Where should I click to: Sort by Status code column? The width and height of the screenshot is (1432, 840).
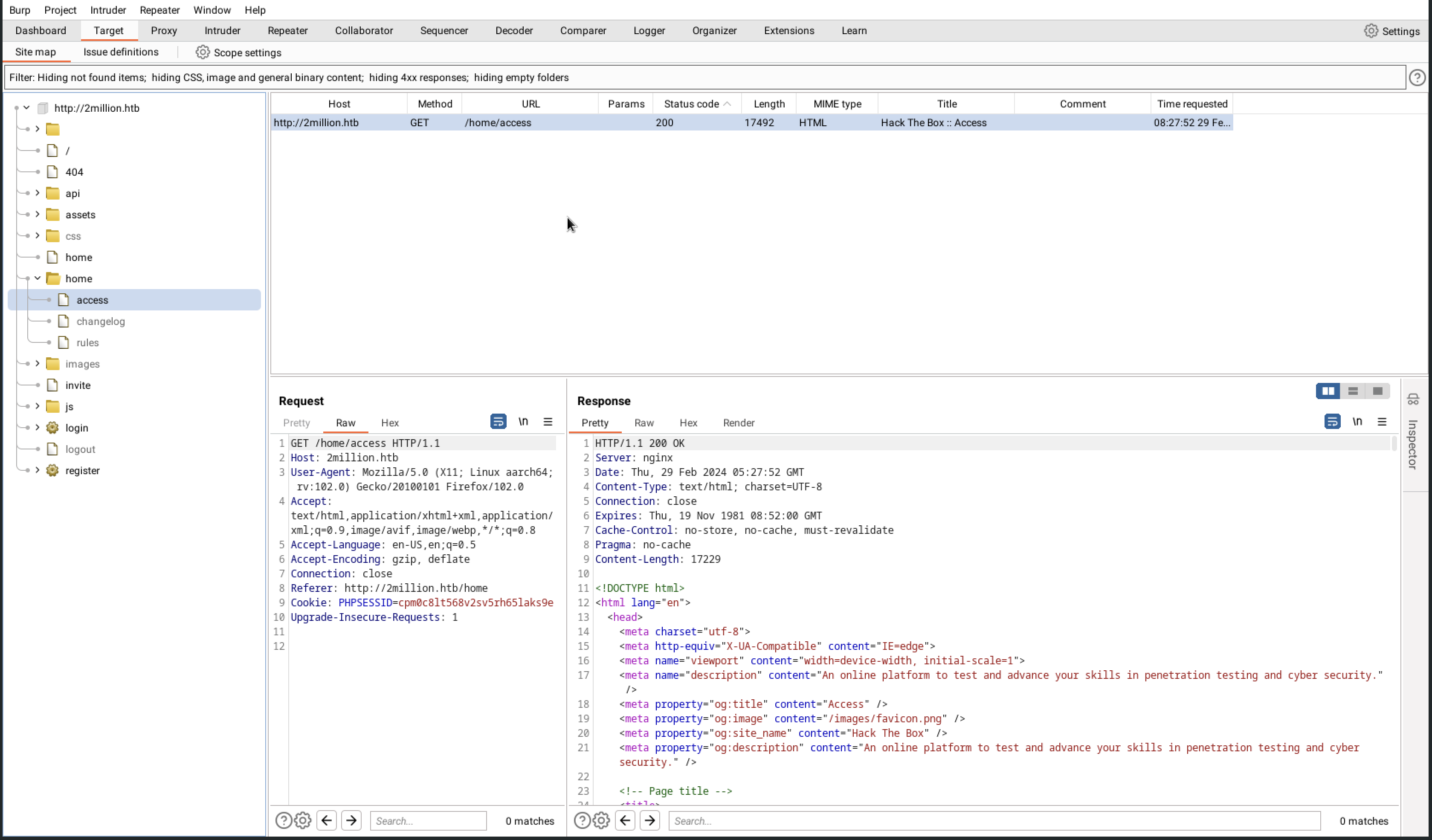697,104
